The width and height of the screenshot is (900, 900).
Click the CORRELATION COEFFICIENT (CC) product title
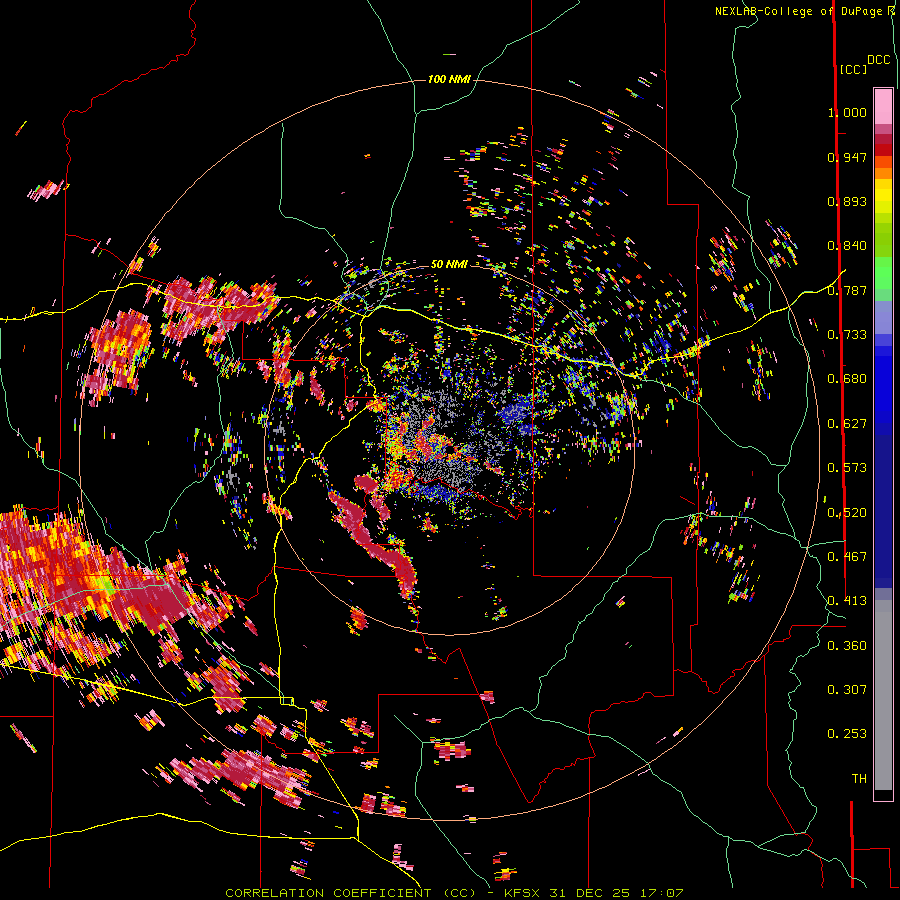point(351,893)
